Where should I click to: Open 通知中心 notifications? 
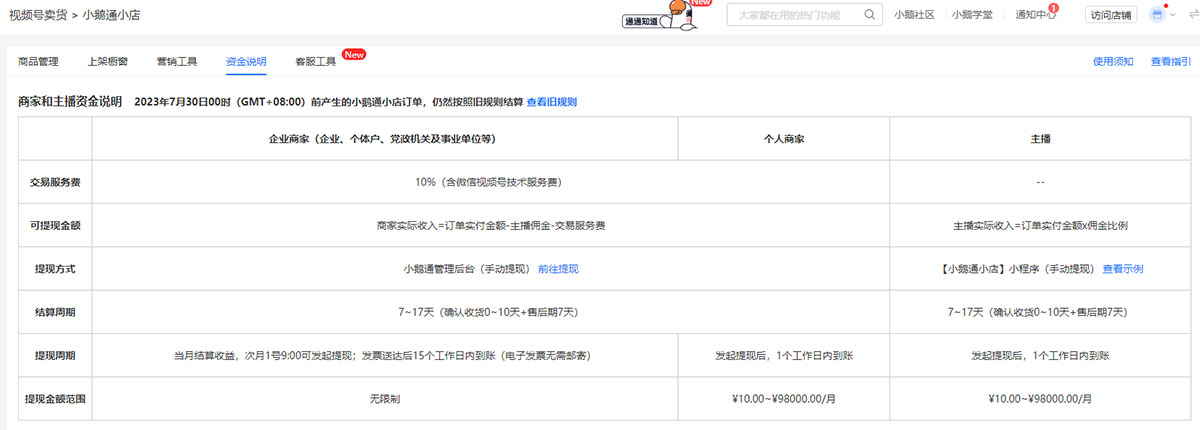click(1034, 15)
